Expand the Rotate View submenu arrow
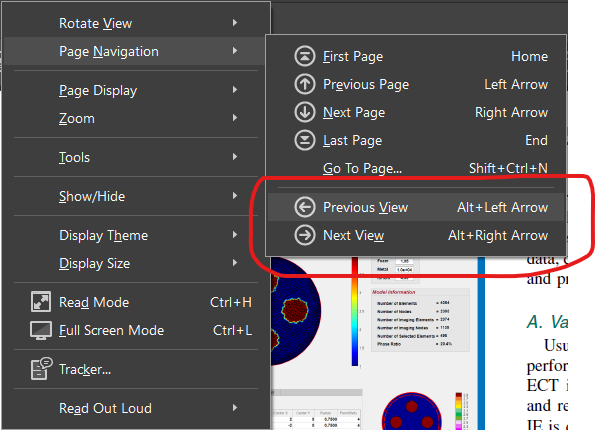 tap(235, 23)
